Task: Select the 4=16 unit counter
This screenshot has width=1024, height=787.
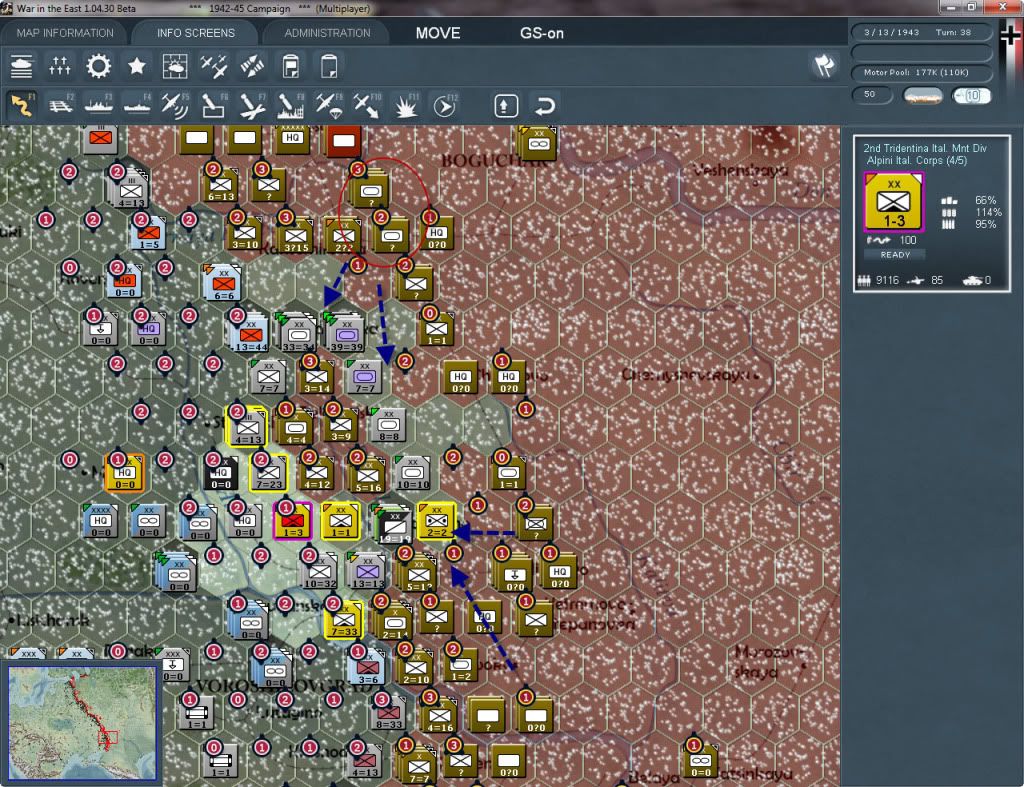Action: 440,715
